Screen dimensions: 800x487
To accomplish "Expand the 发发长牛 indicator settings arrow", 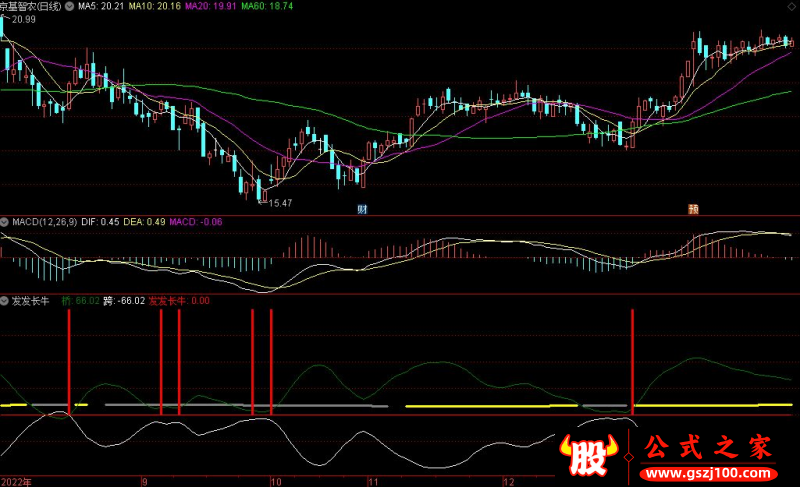I will (5, 300).
